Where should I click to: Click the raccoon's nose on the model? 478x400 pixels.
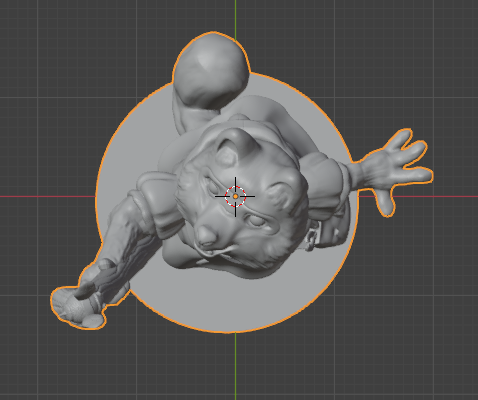pyautogui.click(x=206, y=235)
